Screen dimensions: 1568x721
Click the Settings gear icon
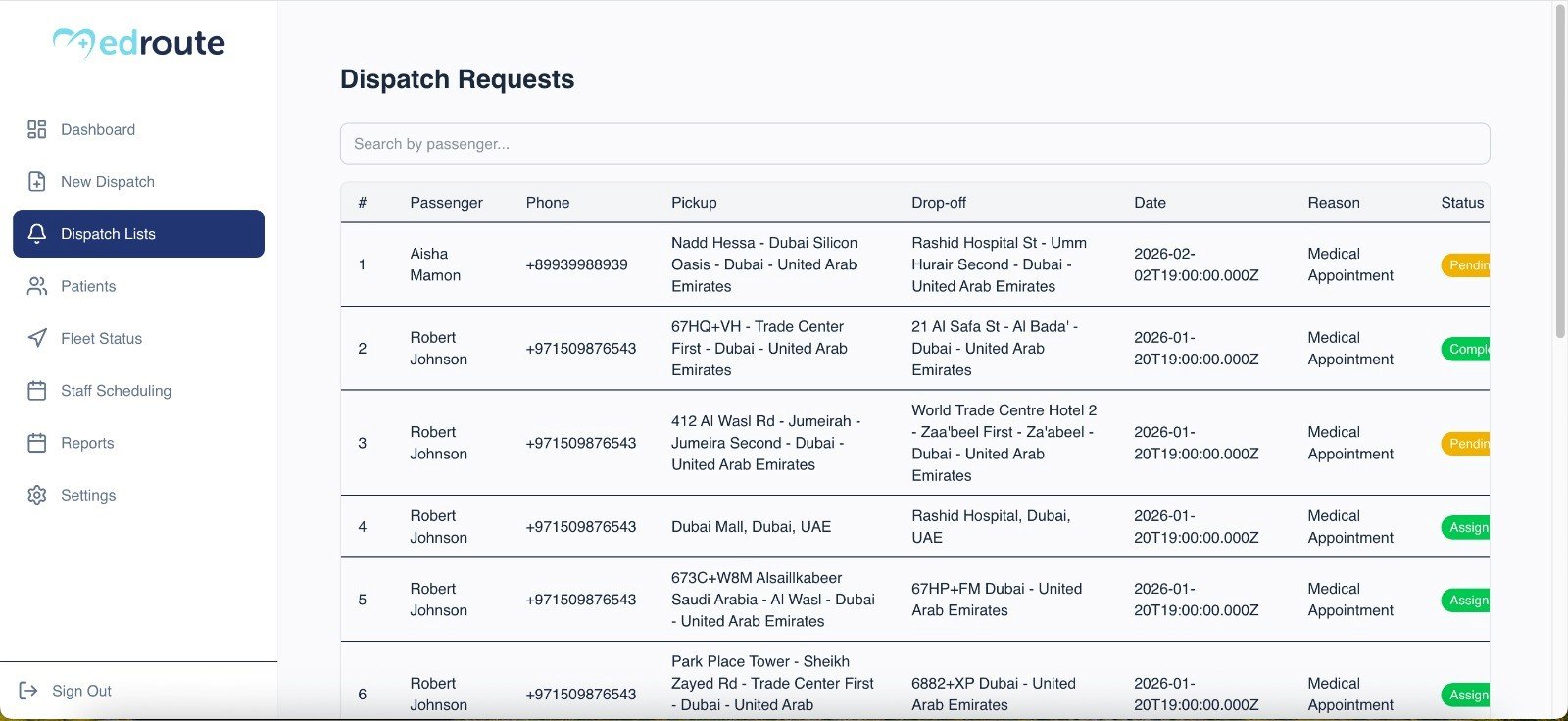click(37, 495)
